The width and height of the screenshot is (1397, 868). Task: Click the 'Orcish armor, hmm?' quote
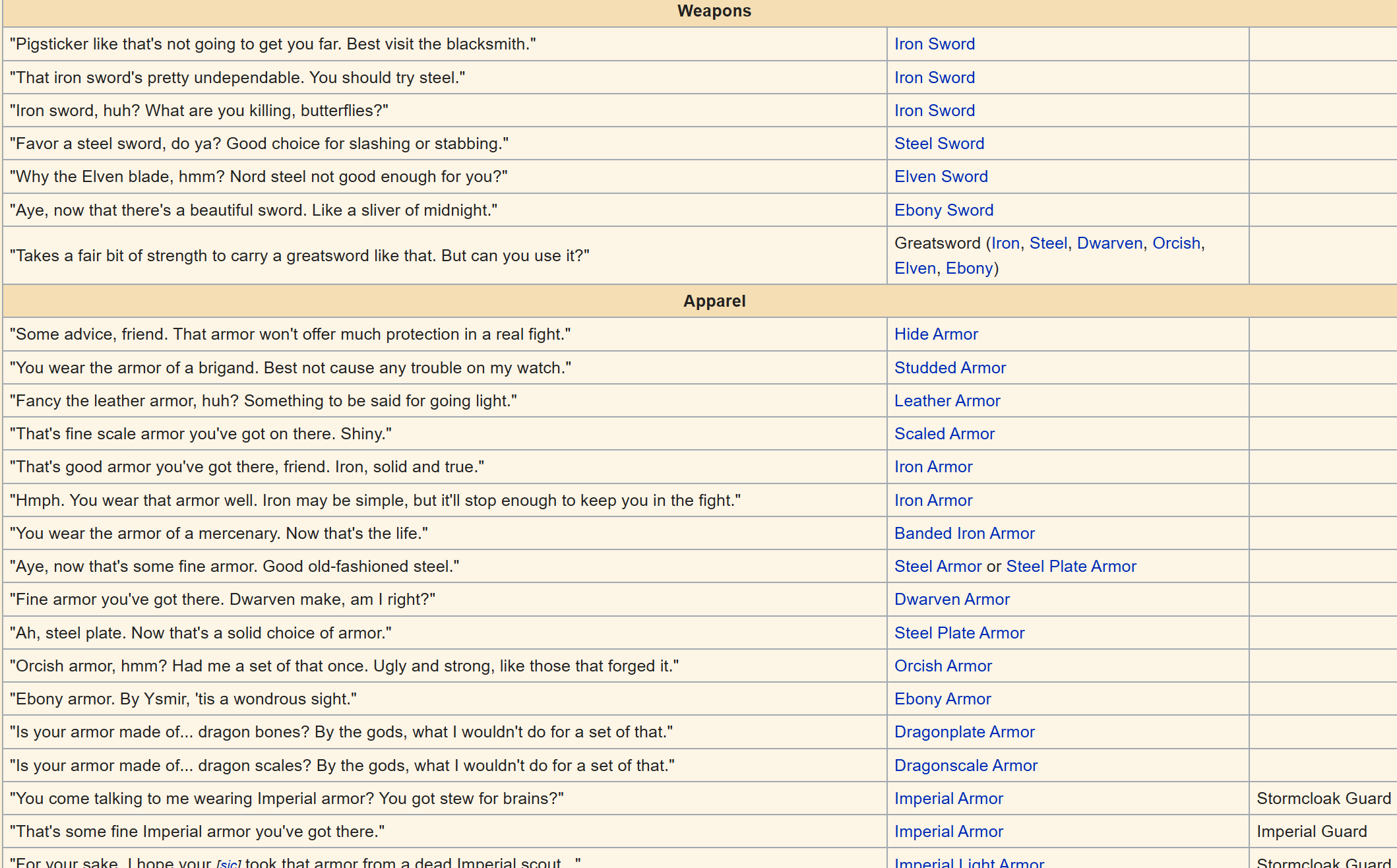point(344,666)
